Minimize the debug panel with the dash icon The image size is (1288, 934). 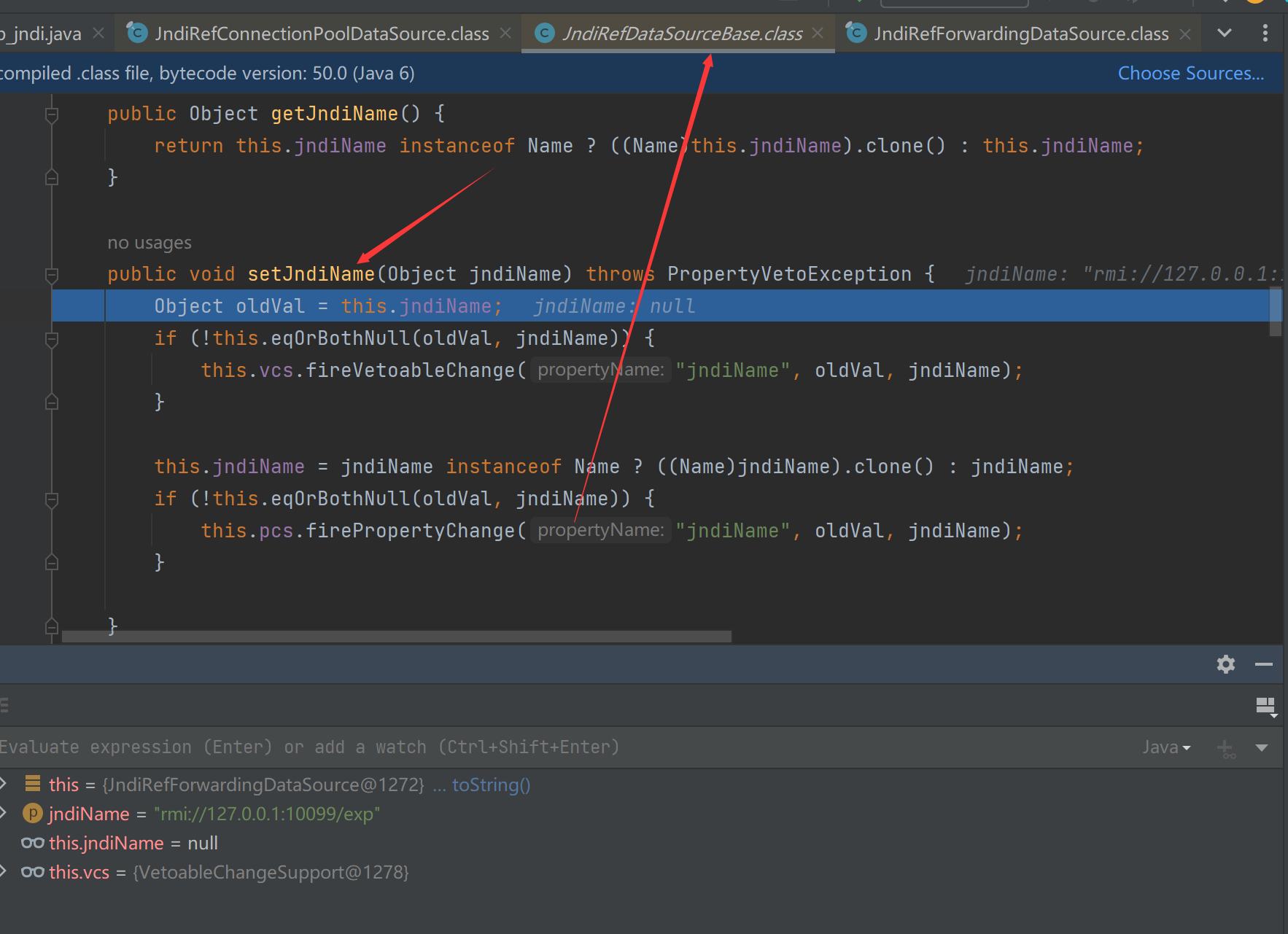1263,664
